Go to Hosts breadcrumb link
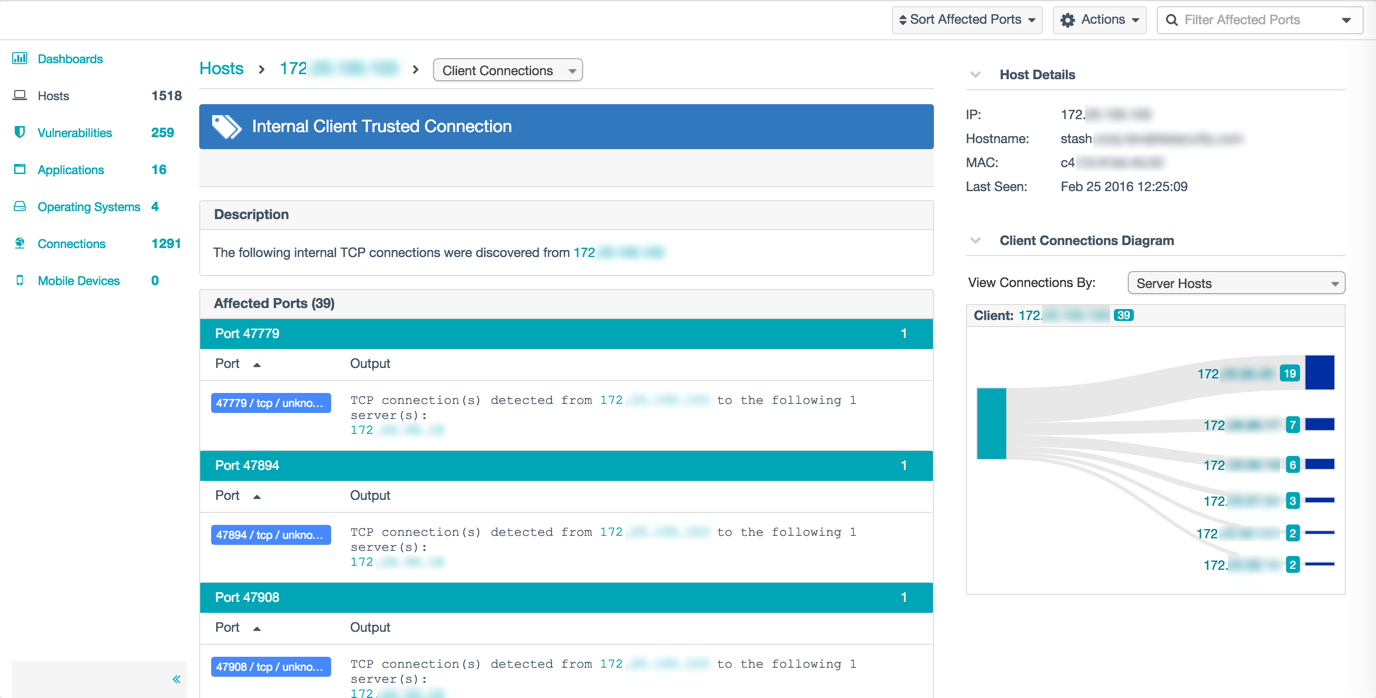Screen dimensions: 1376x698 pos(221,69)
